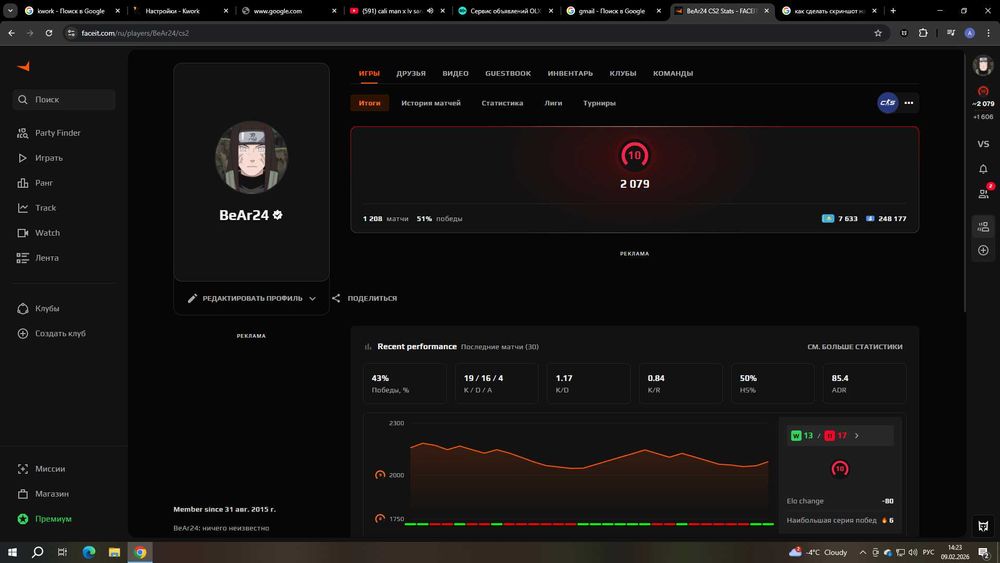Click the plus circle icon in right bar
The width and height of the screenshot is (1000, 563).
(x=983, y=250)
